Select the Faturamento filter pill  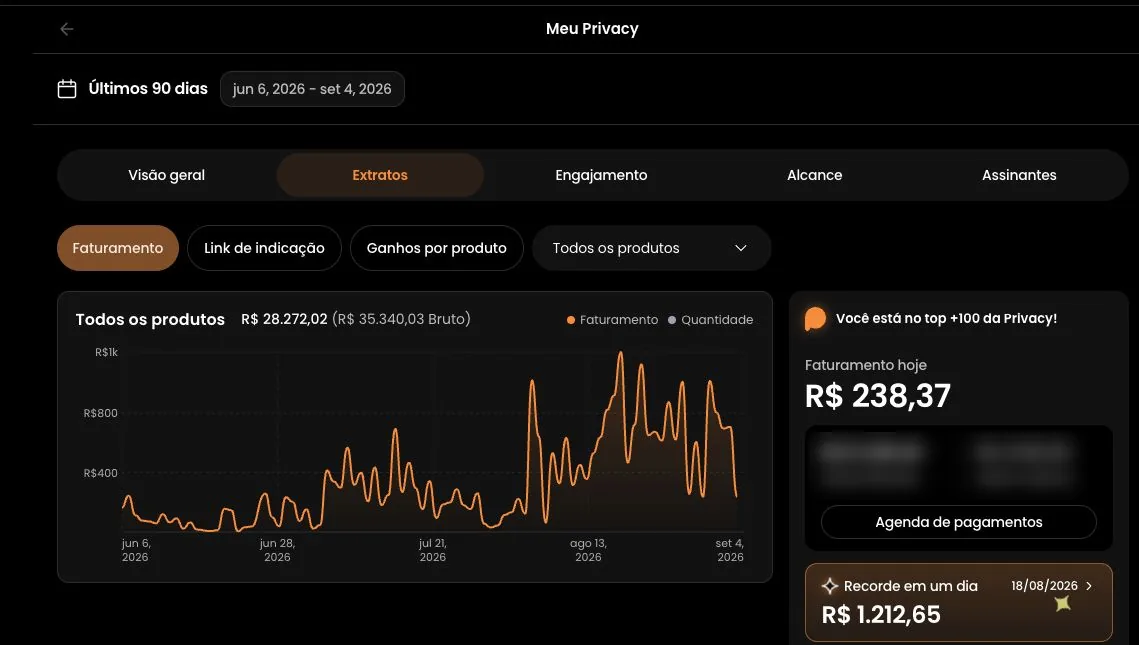118,248
